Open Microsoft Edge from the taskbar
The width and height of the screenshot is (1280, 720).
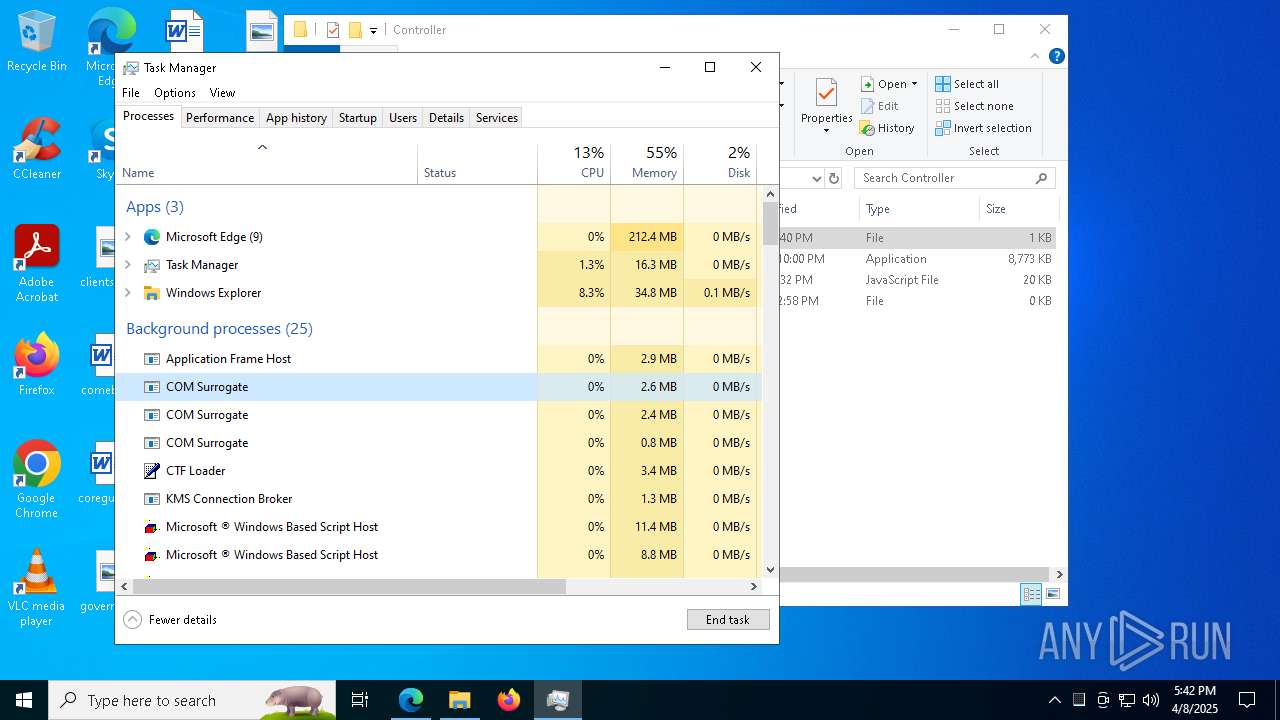click(x=411, y=700)
